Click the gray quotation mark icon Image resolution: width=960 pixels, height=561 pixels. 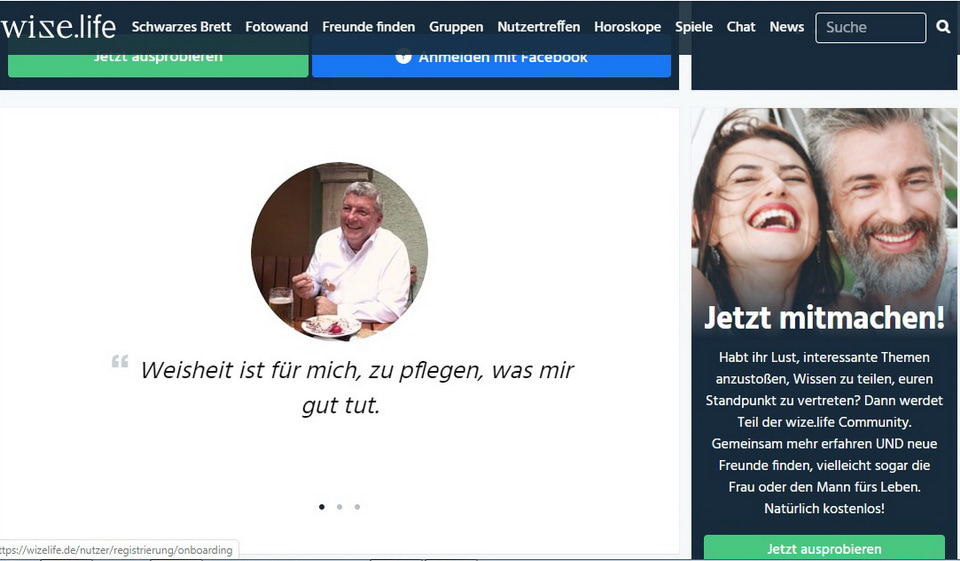point(120,362)
